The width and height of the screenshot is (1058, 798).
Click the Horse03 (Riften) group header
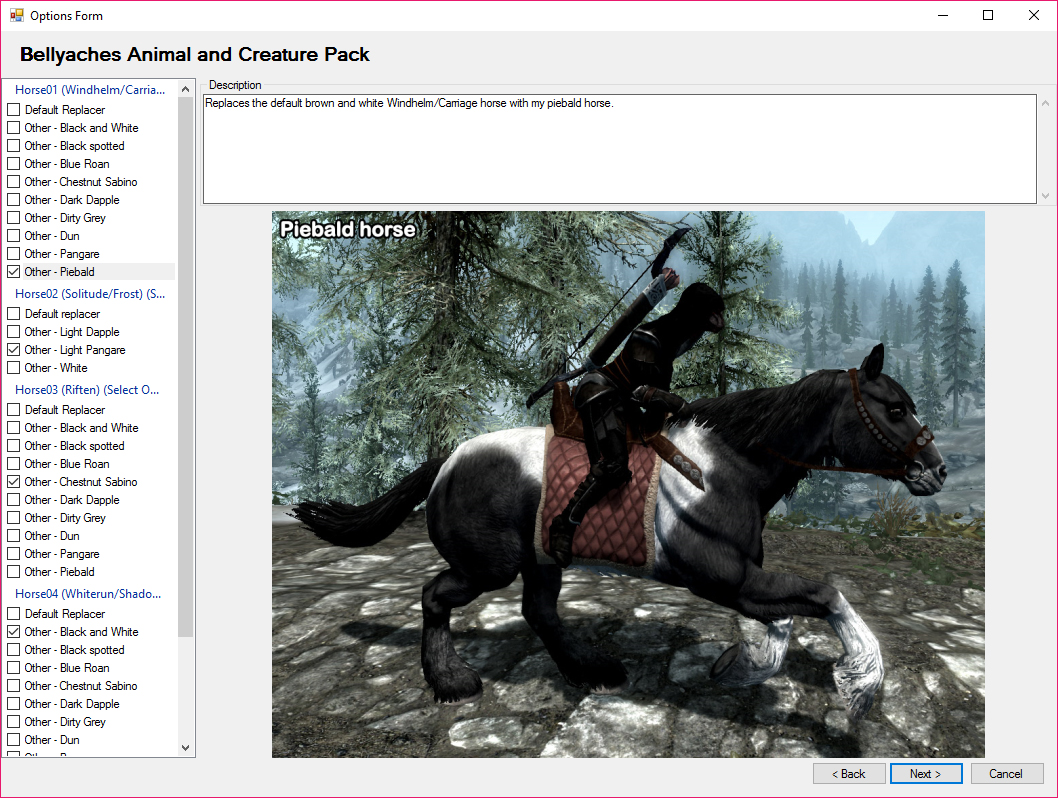point(87,390)
